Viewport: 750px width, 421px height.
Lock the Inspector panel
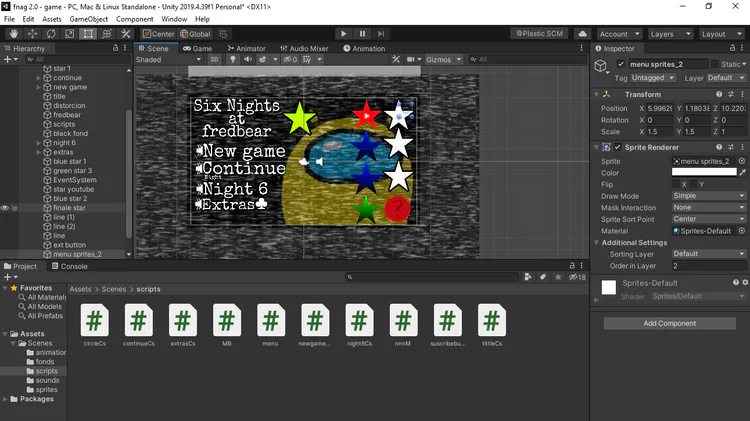732,48
